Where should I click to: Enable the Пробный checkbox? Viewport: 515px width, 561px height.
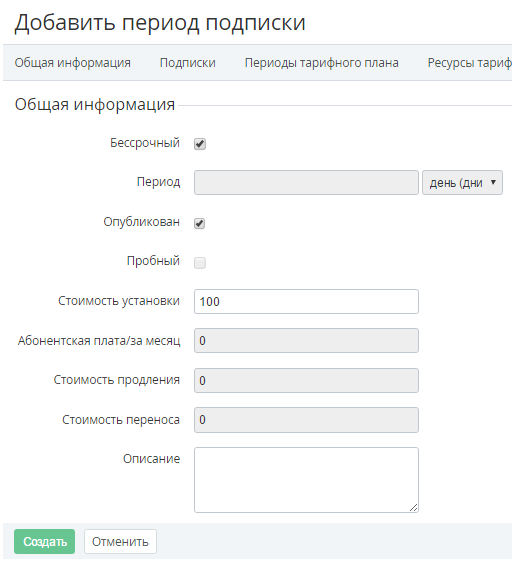click(x=200, y=263)
